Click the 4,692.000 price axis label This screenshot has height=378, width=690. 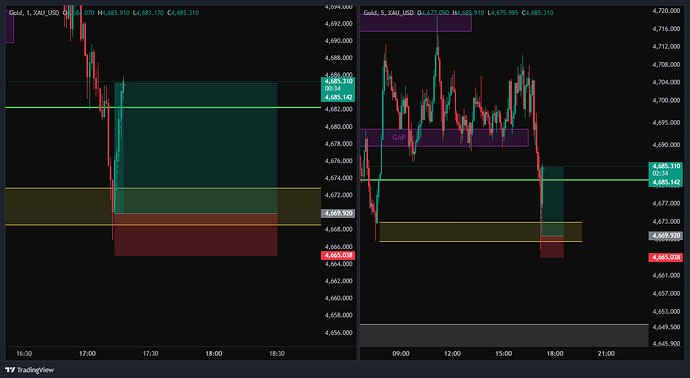coord(338,24)
